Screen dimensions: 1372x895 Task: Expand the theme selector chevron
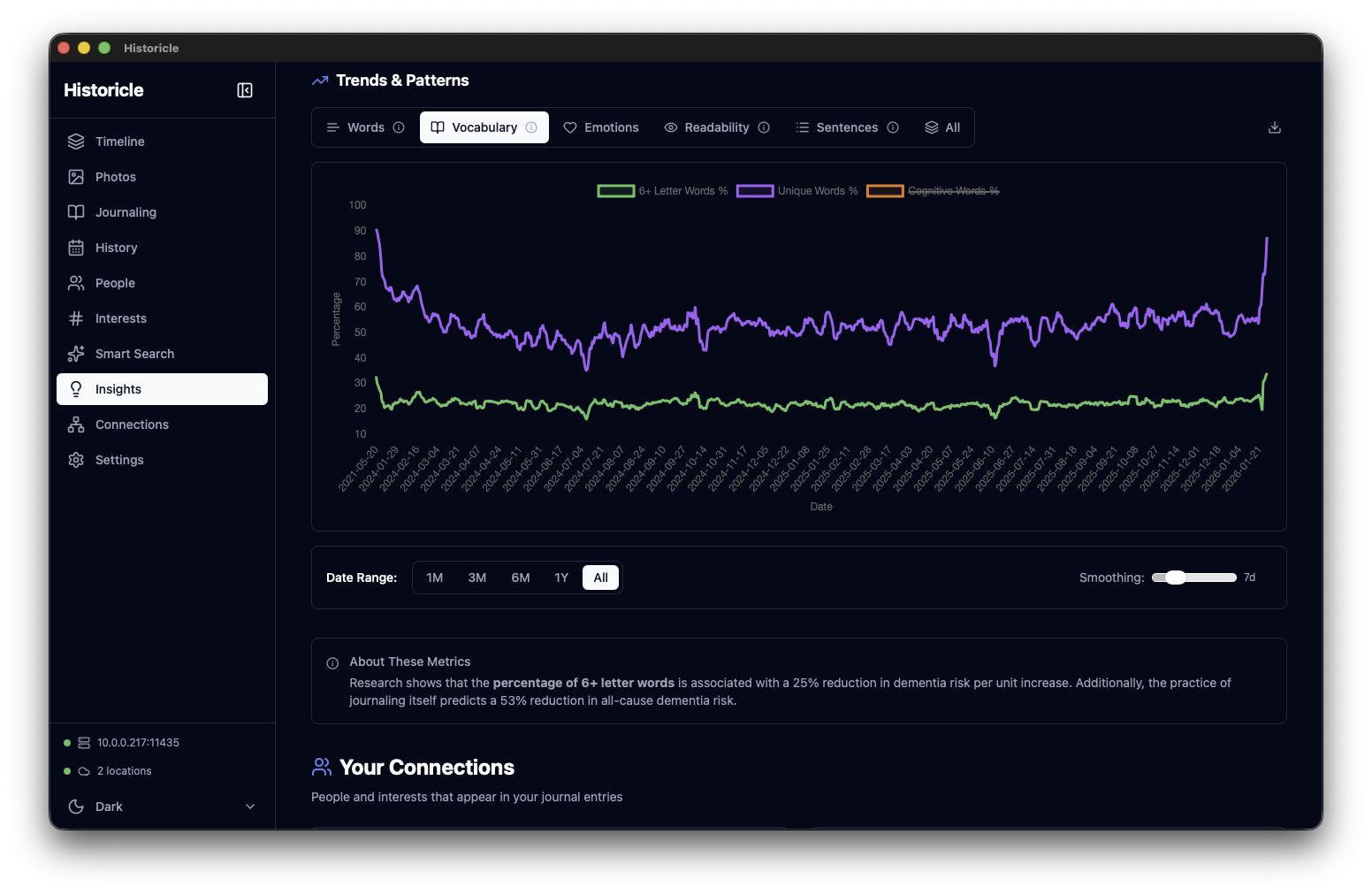[x=250, y=807]
